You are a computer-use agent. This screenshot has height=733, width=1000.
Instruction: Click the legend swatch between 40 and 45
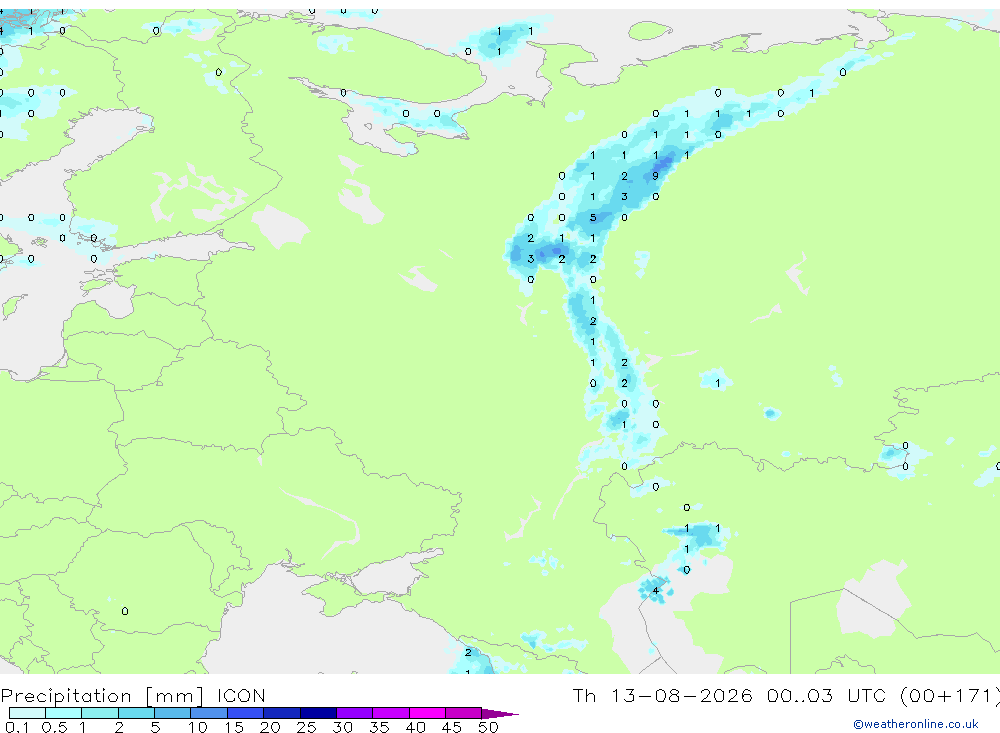(x=427, y=713)
